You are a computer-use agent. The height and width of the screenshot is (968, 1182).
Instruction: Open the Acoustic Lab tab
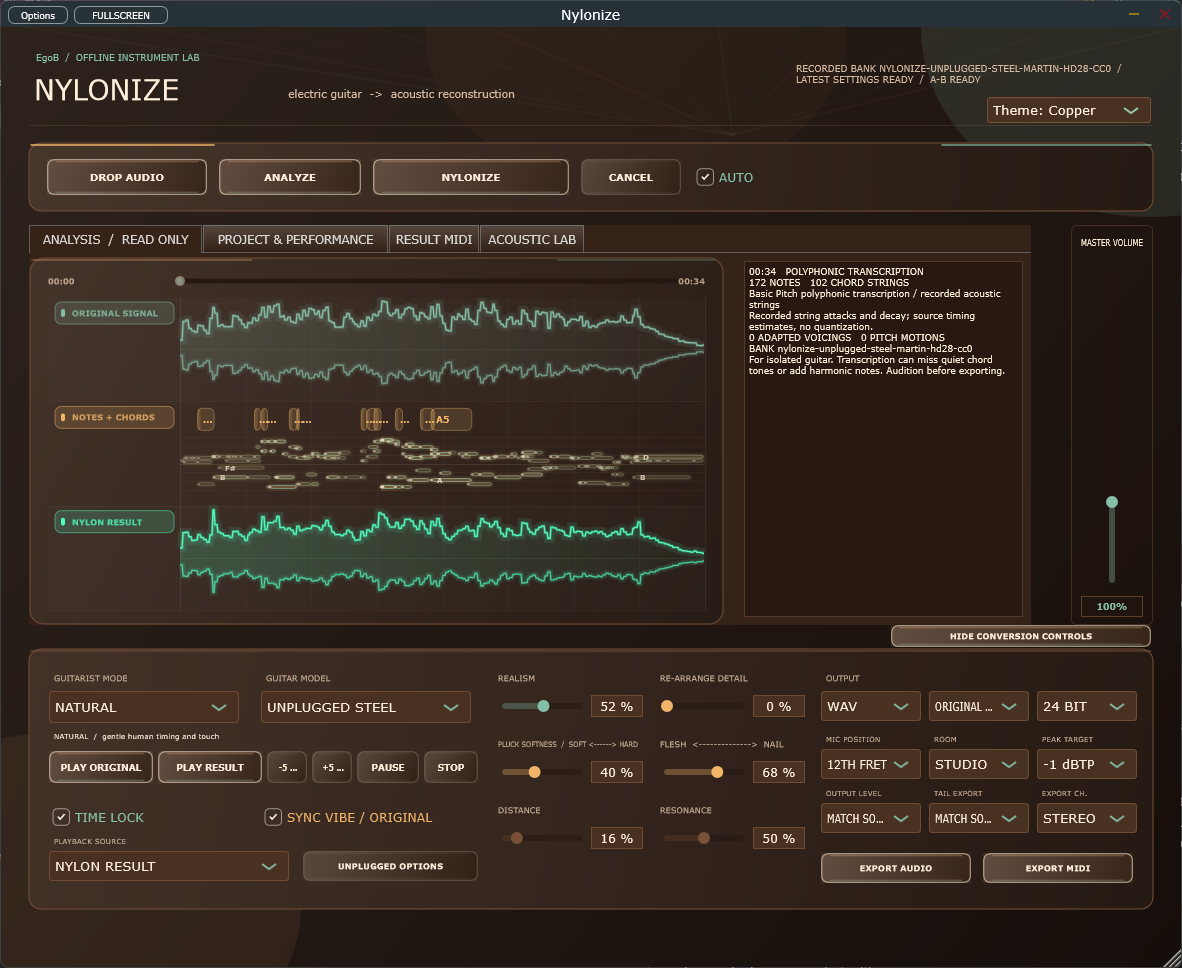[531, 239]
